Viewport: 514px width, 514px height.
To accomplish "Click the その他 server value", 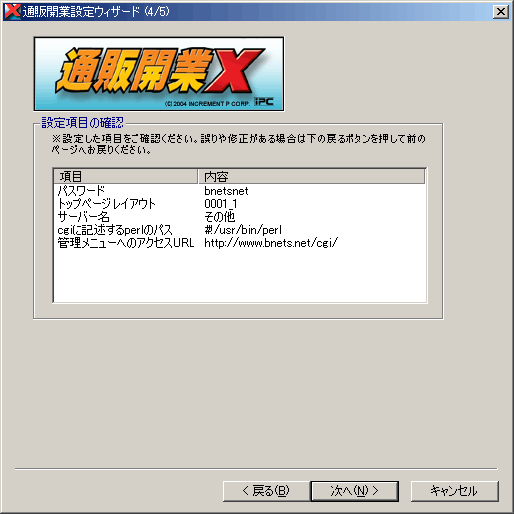I will pyautogui.click(x=220, y=217).
